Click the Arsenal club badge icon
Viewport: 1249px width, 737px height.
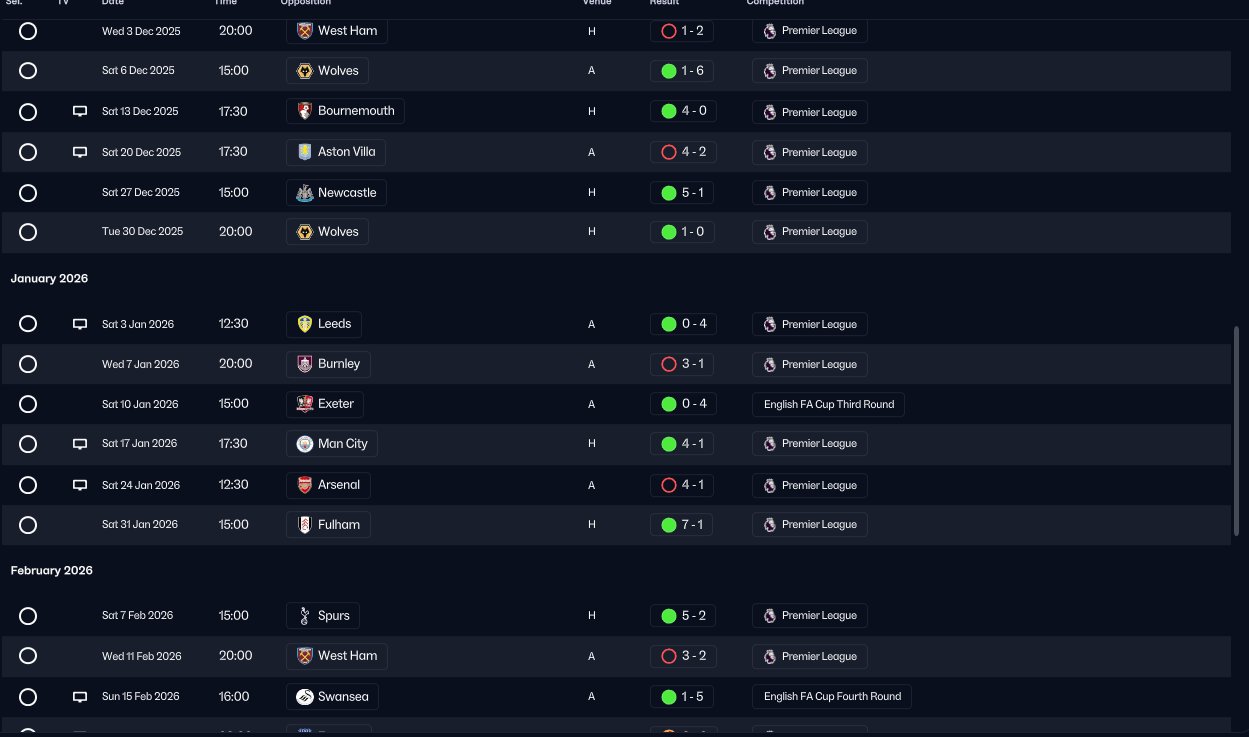click(305, 485)
